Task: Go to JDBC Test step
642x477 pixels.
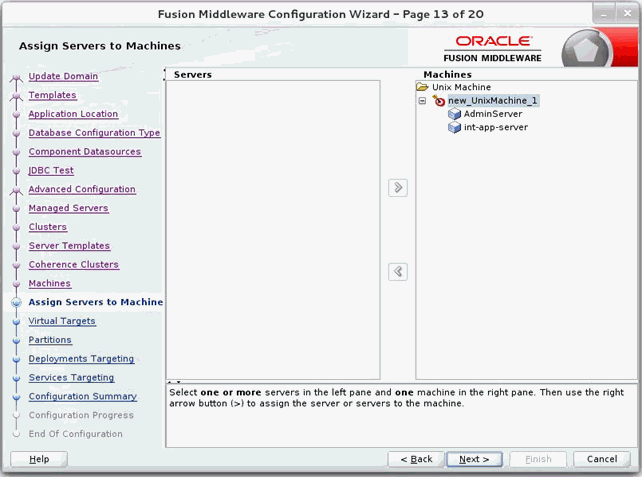Action: tap(51, 170)
